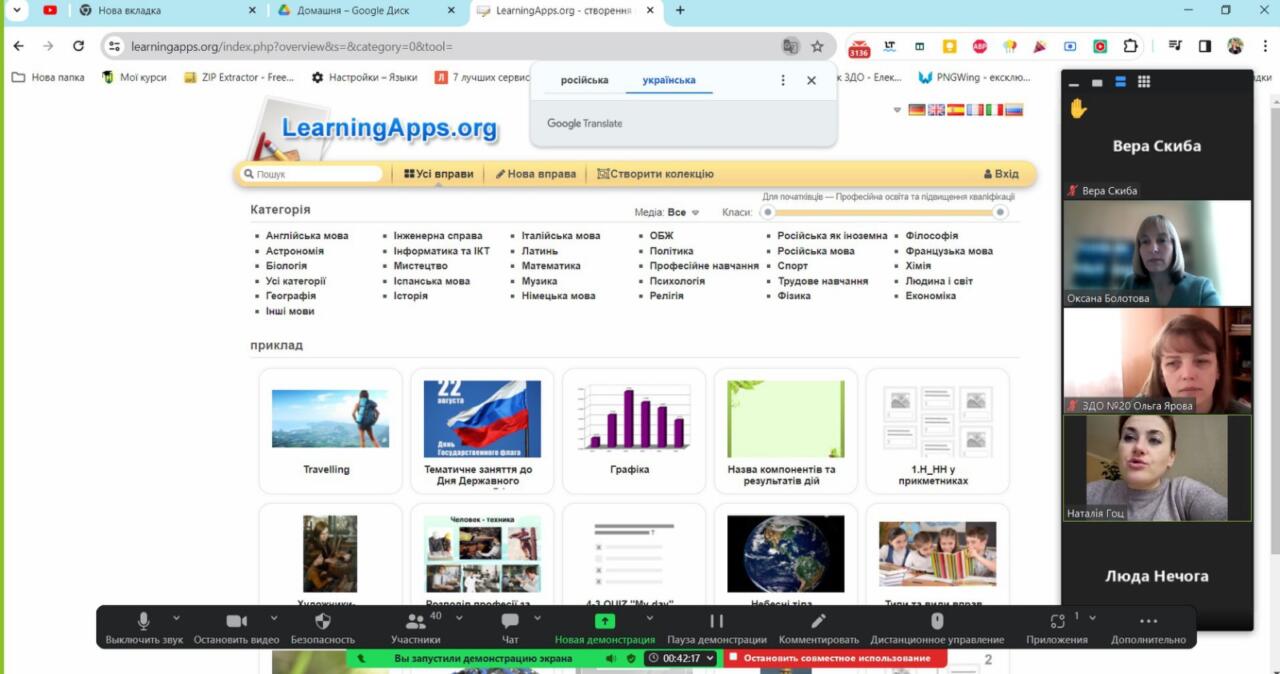
Task: Click Пауза демонстрации in Zoom toolbar
Action: coord(717,626)
